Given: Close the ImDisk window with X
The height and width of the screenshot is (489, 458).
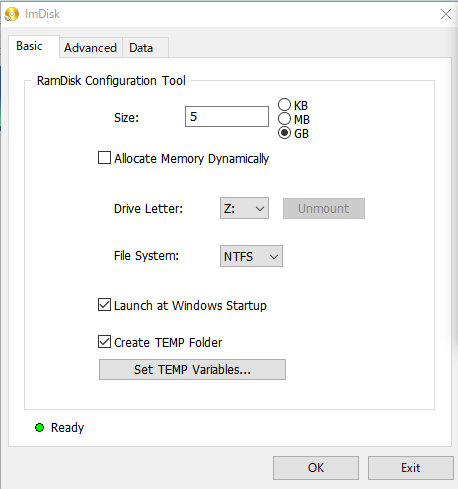Looking at the screenshot, I should pyautogui.click(x=446, y=14).
